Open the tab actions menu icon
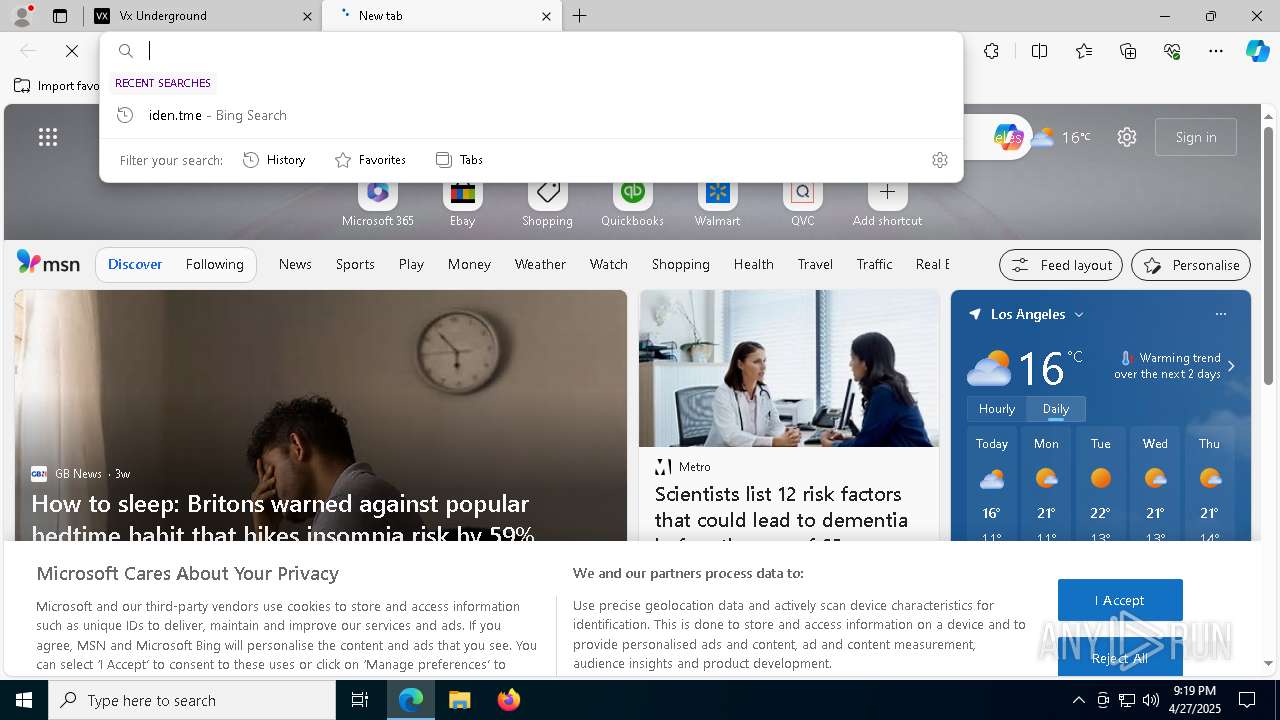The height and width of the screenshot is (720, 1280). tap(60, 16)
